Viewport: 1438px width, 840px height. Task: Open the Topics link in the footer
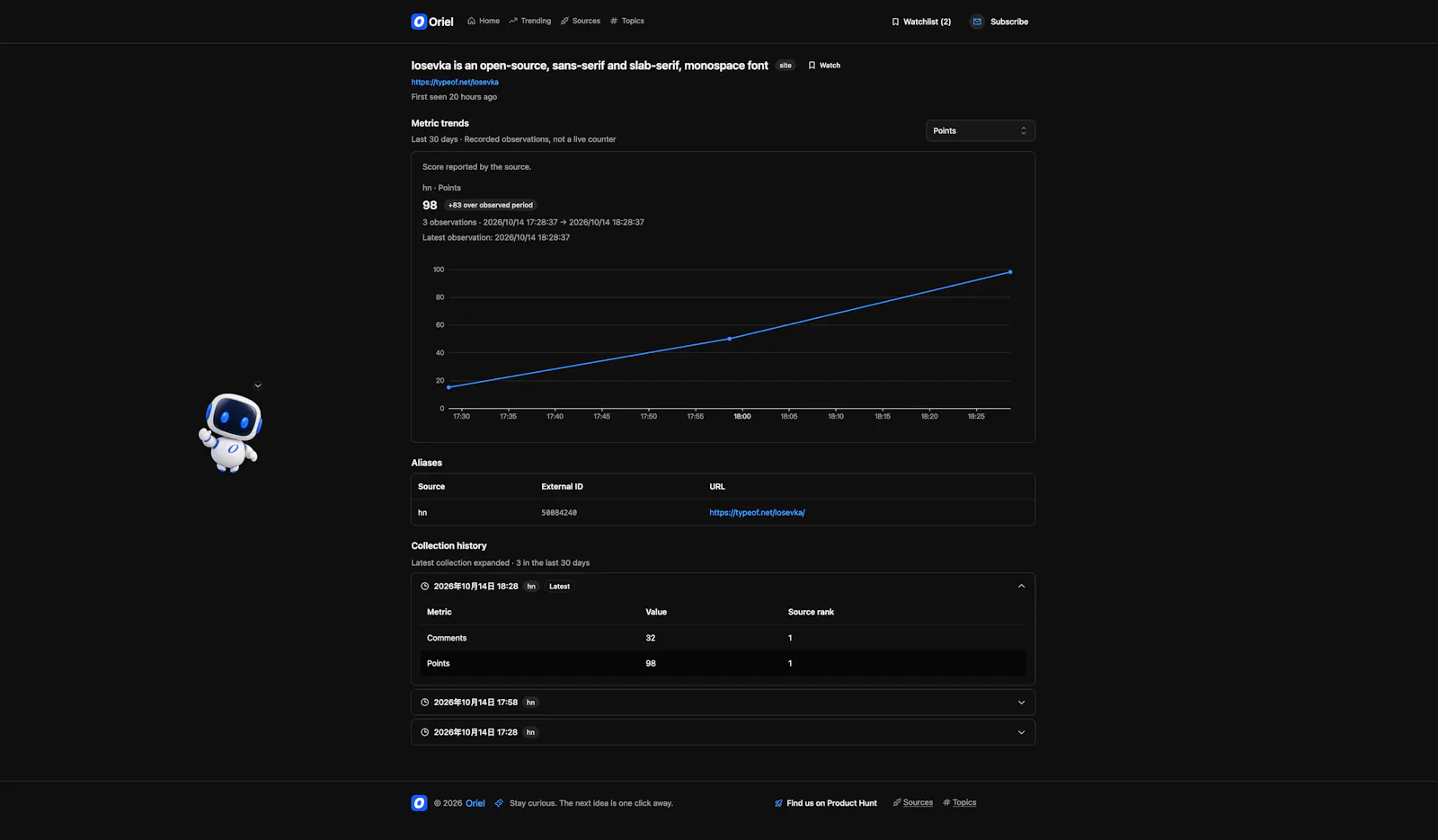point(960,803)
